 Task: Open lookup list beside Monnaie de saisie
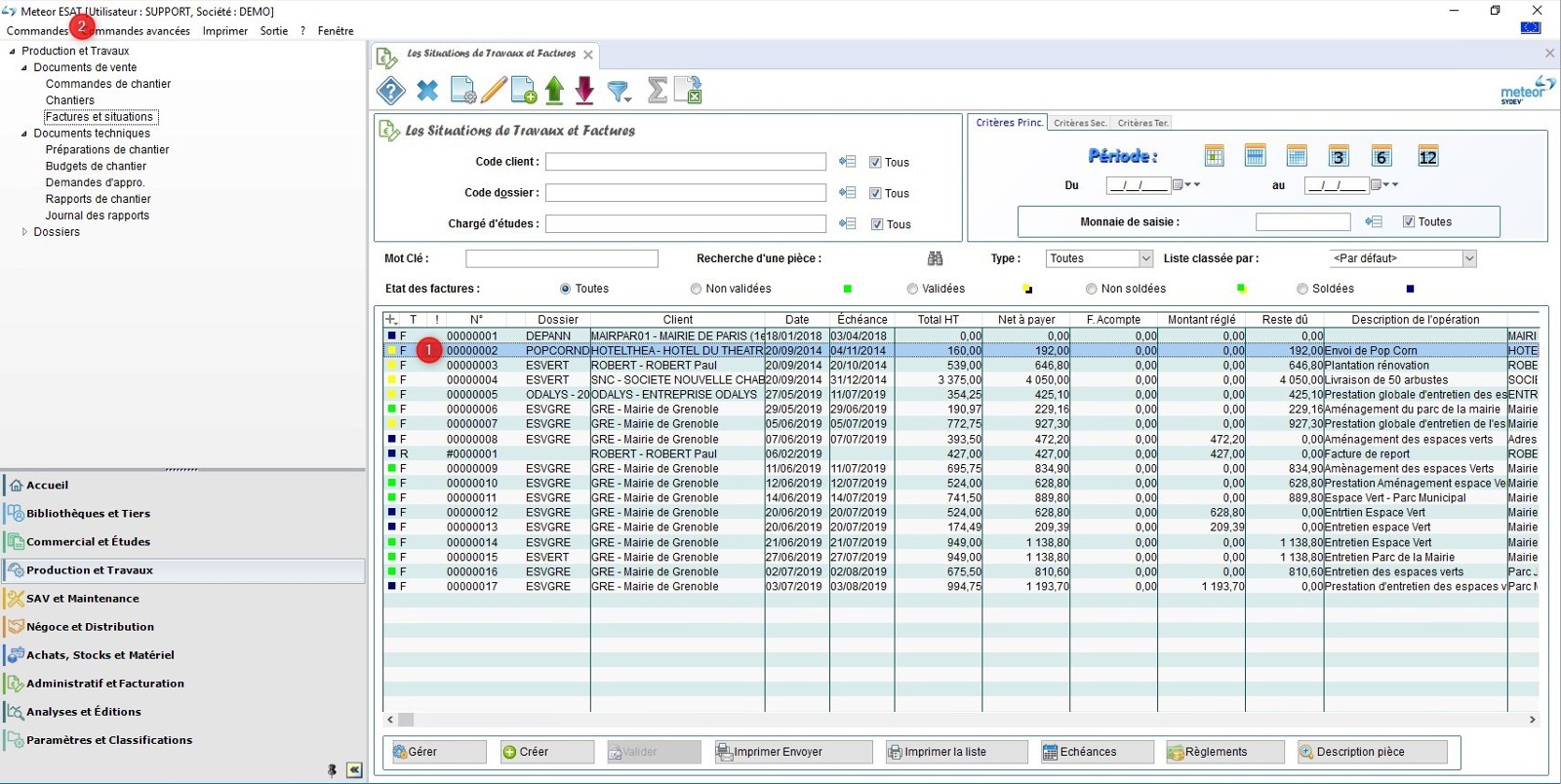point(1374,222)
